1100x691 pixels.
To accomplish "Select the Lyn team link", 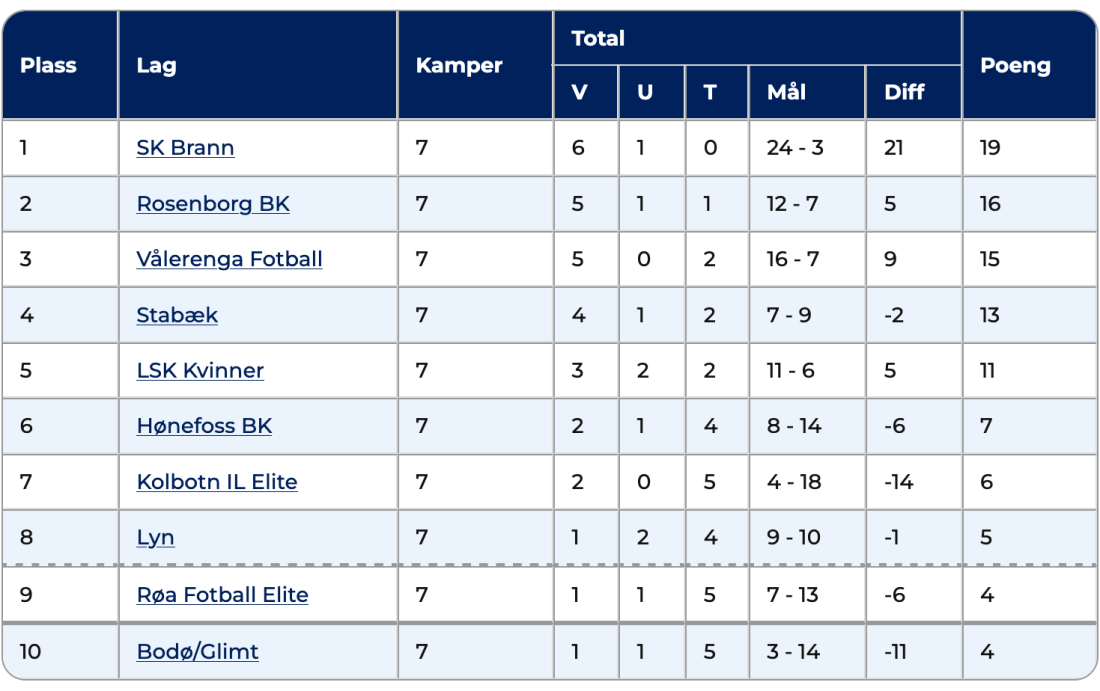I will [x=155, y=538].
